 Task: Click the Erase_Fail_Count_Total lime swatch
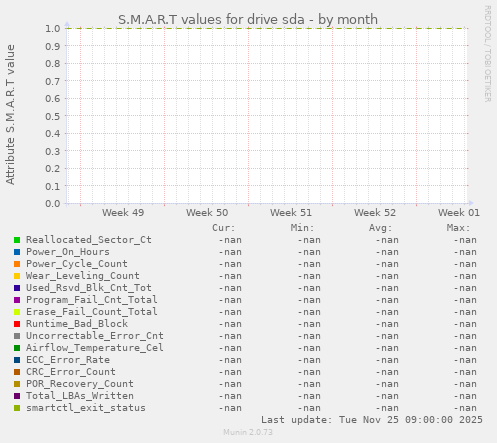coord(17,312)
